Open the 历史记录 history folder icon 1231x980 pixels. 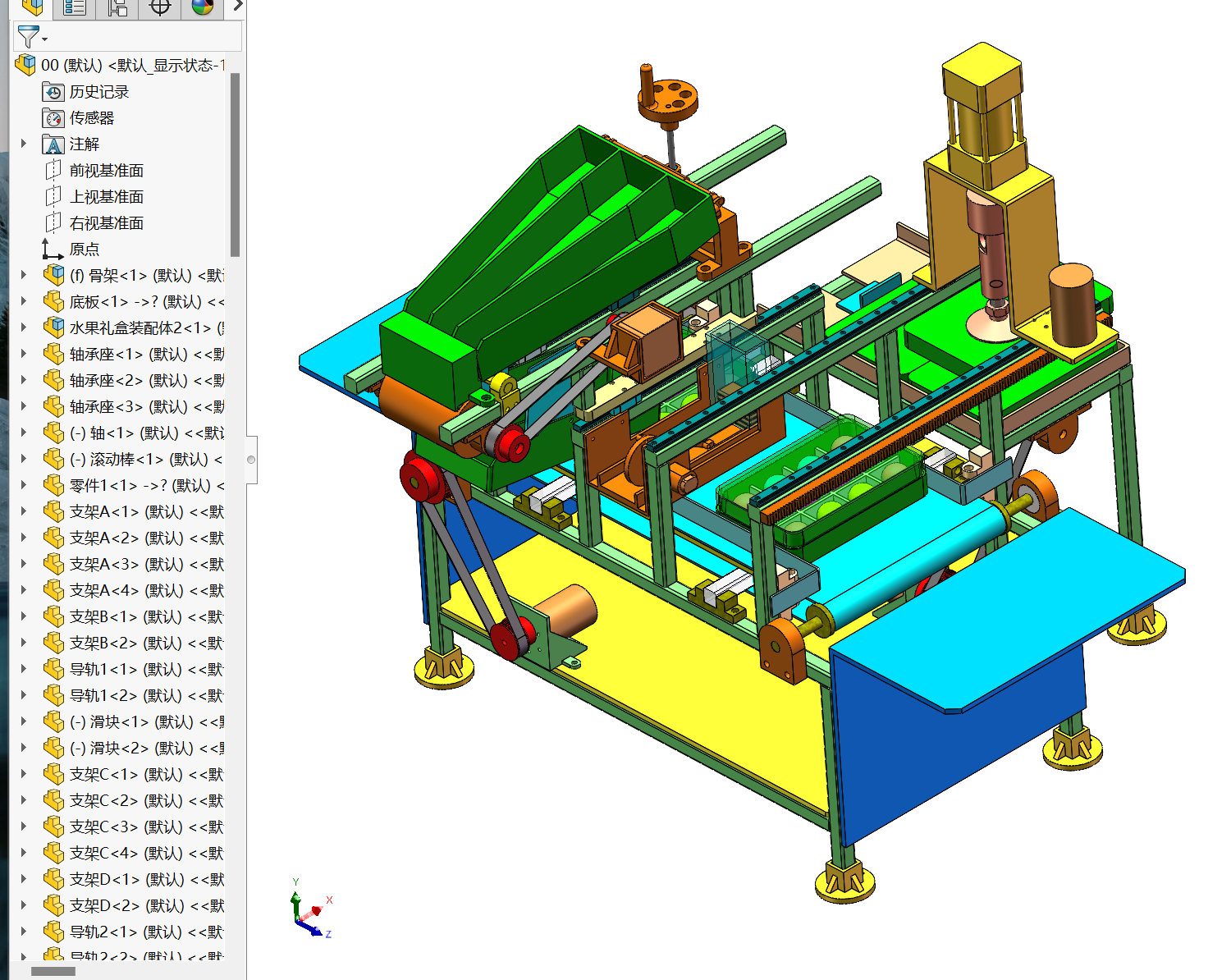[53, 92]
